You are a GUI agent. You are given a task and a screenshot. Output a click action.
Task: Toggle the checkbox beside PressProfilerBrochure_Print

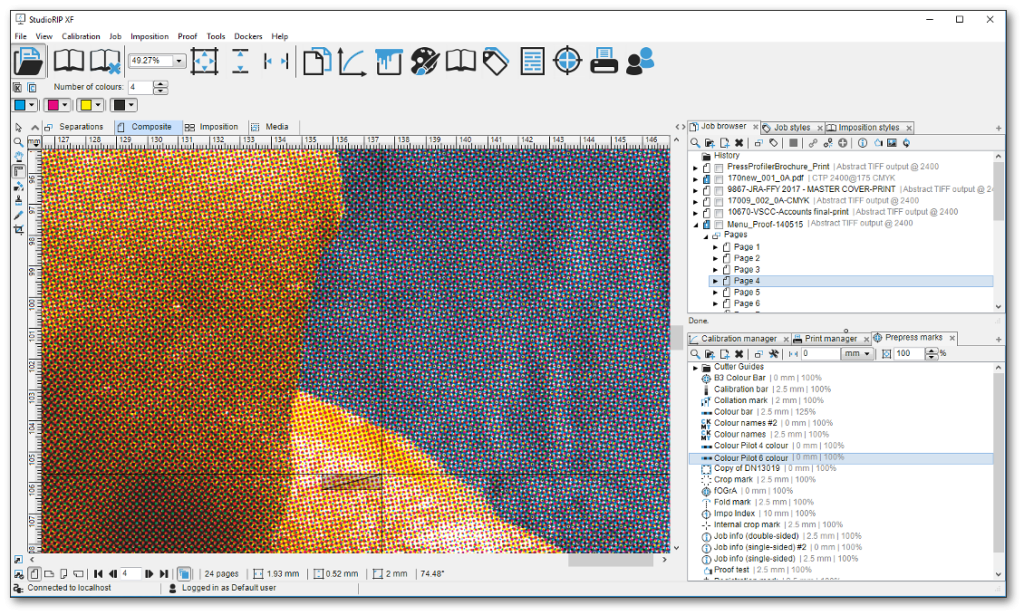pos(717,167)
